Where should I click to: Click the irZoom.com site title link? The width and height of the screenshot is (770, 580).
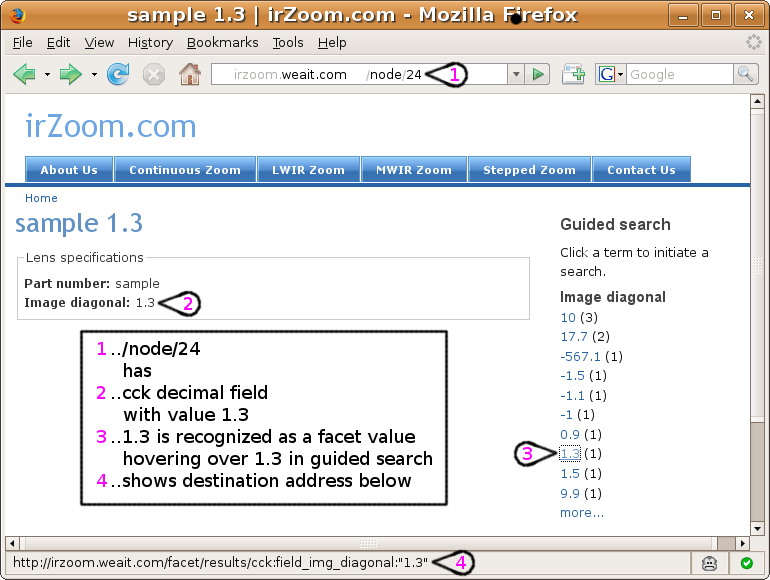[110, 126]
